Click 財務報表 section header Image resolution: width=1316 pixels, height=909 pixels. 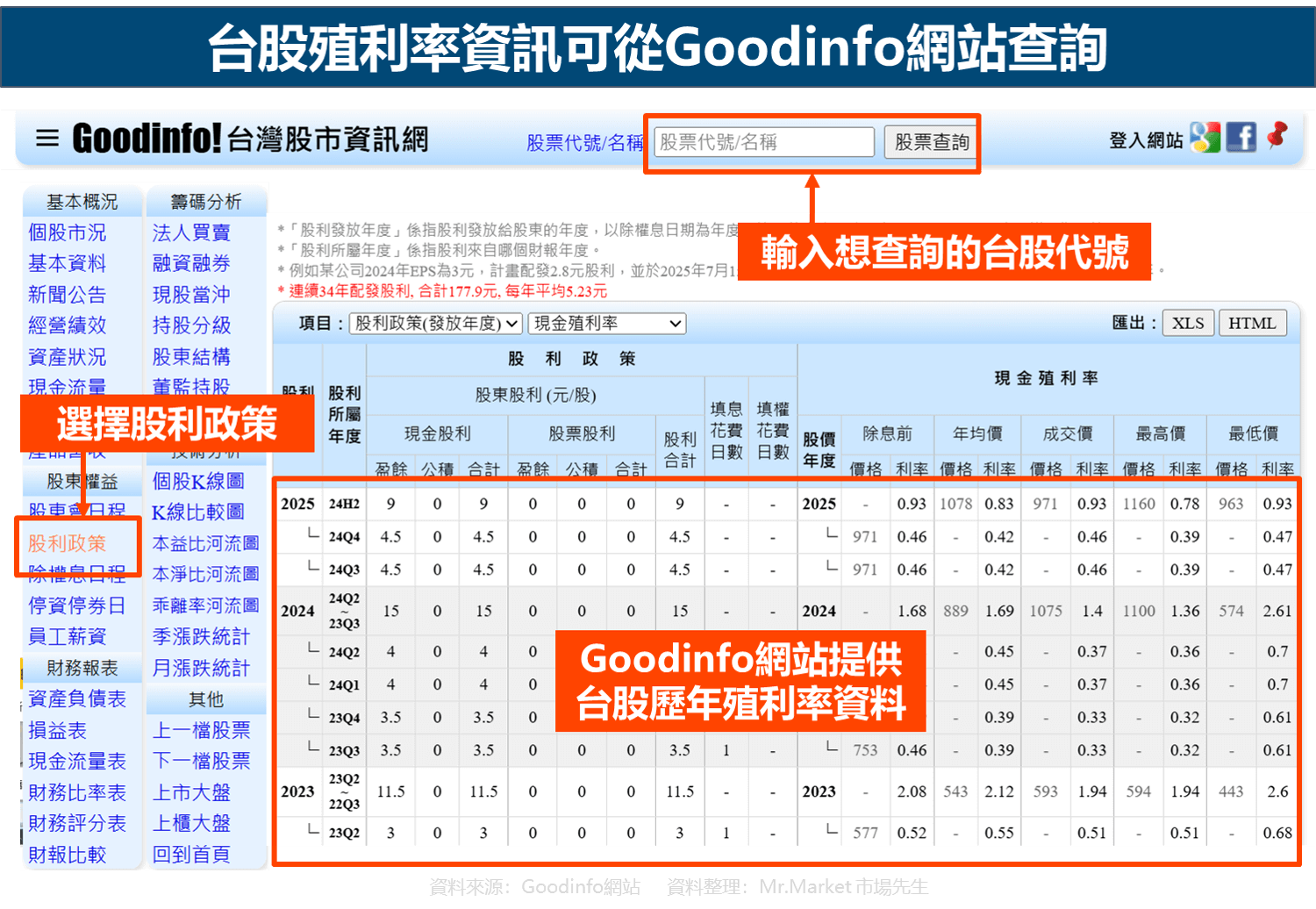82,668
